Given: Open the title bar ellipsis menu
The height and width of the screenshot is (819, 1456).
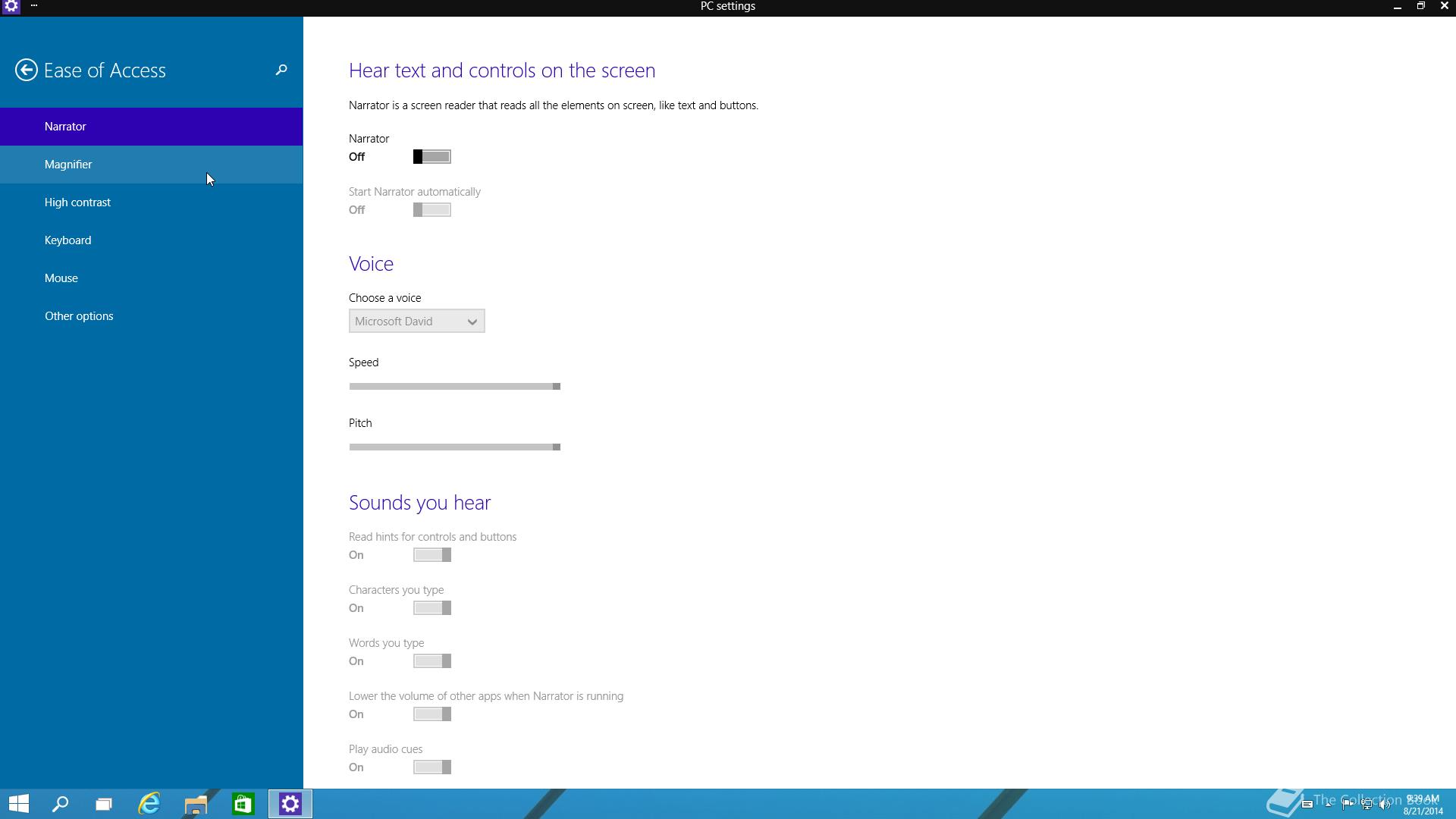Looking at the screenshot, I should 34,6.
